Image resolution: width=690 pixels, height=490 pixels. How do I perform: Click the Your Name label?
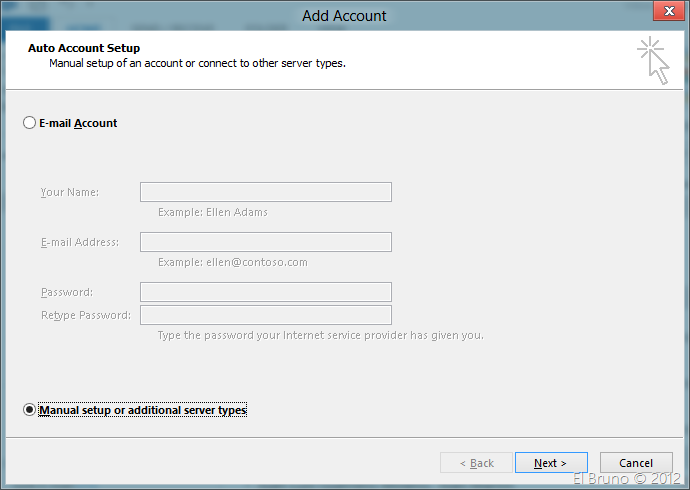pos(69,192)
